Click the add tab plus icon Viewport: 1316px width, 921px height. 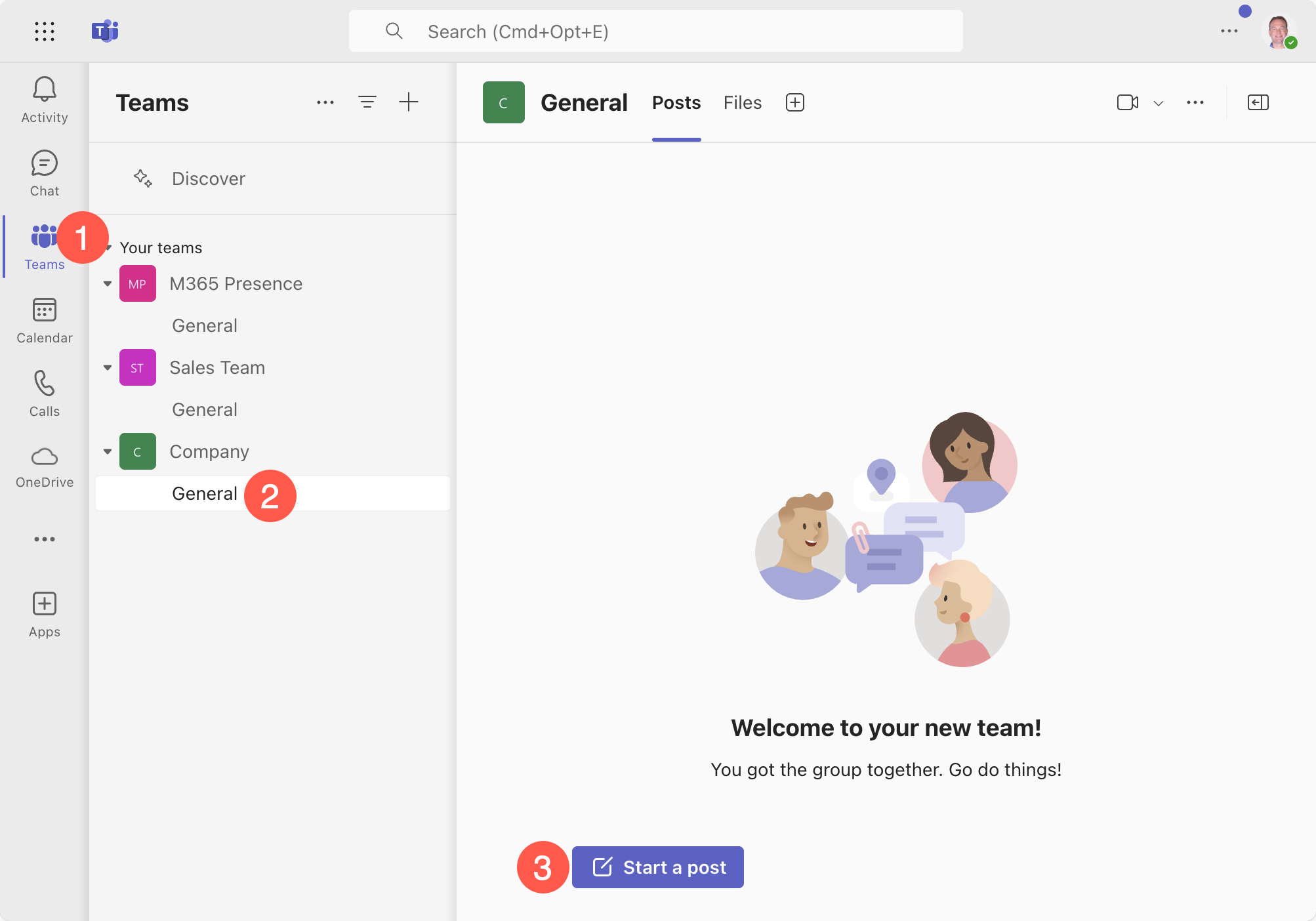pyautogui.click(x=795, y=101)
